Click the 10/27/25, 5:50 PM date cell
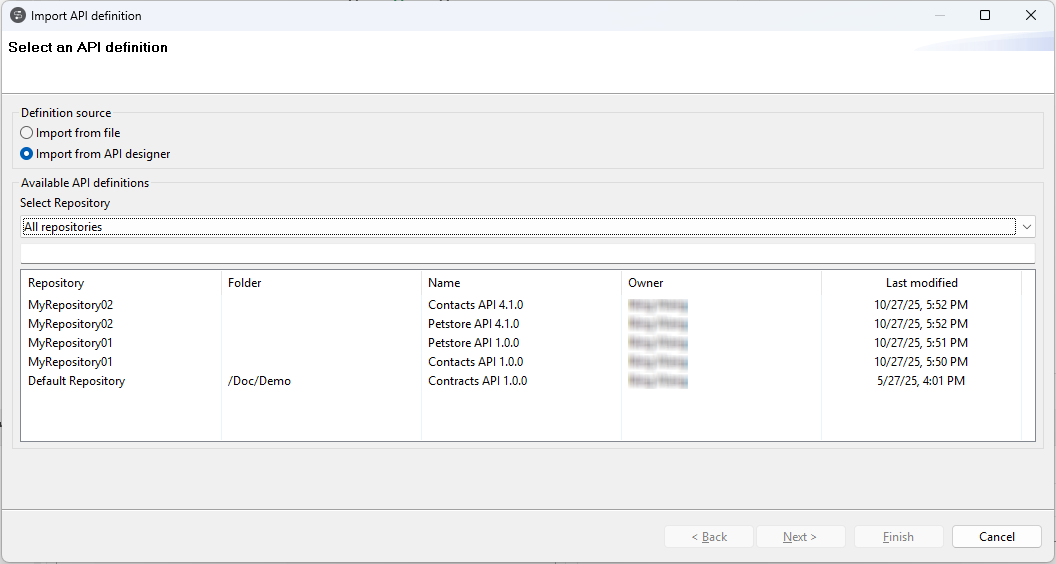This screenshot has height=564, width=1056. coord(921,361)
